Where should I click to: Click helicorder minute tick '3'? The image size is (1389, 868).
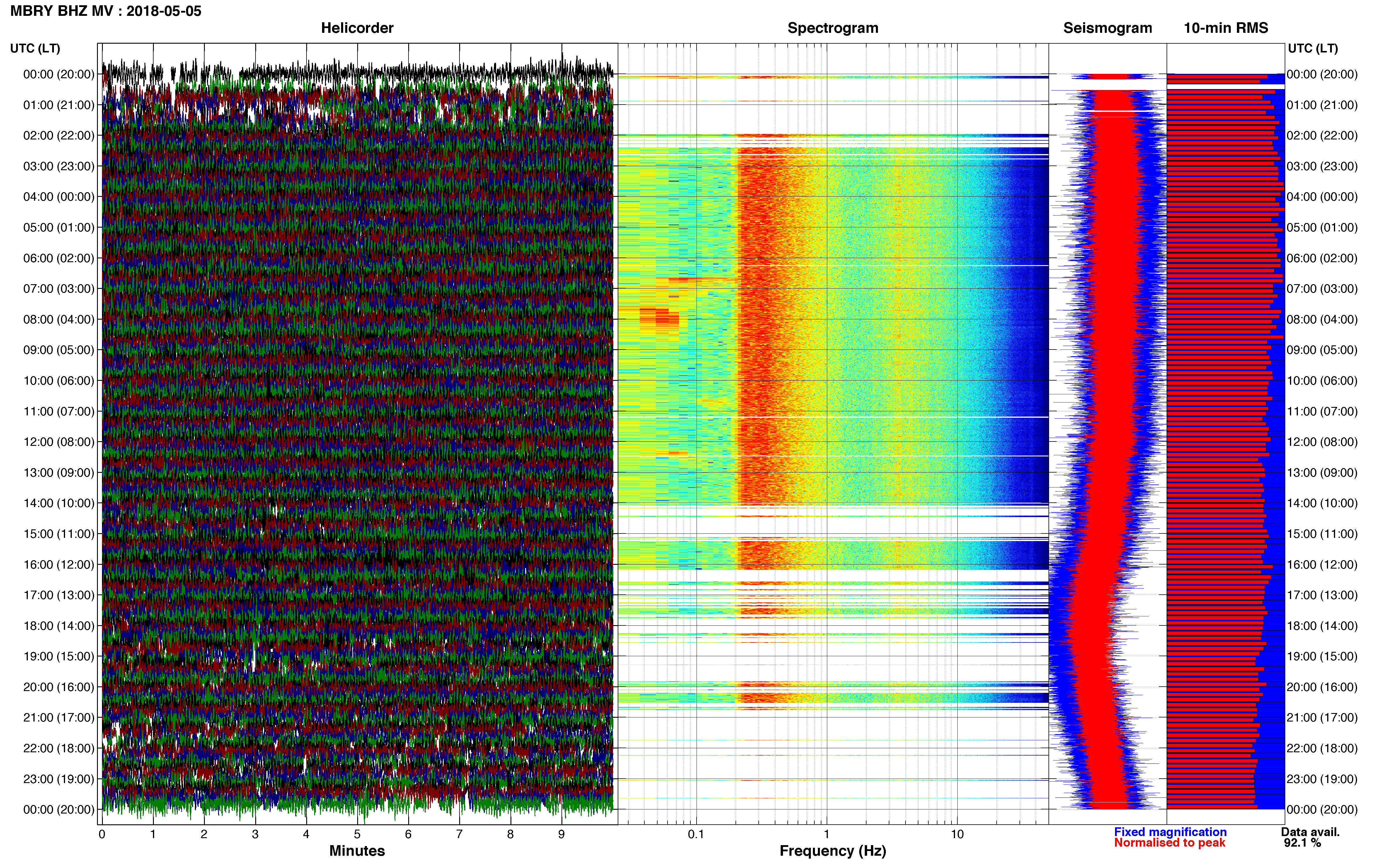tap(255, 835)
